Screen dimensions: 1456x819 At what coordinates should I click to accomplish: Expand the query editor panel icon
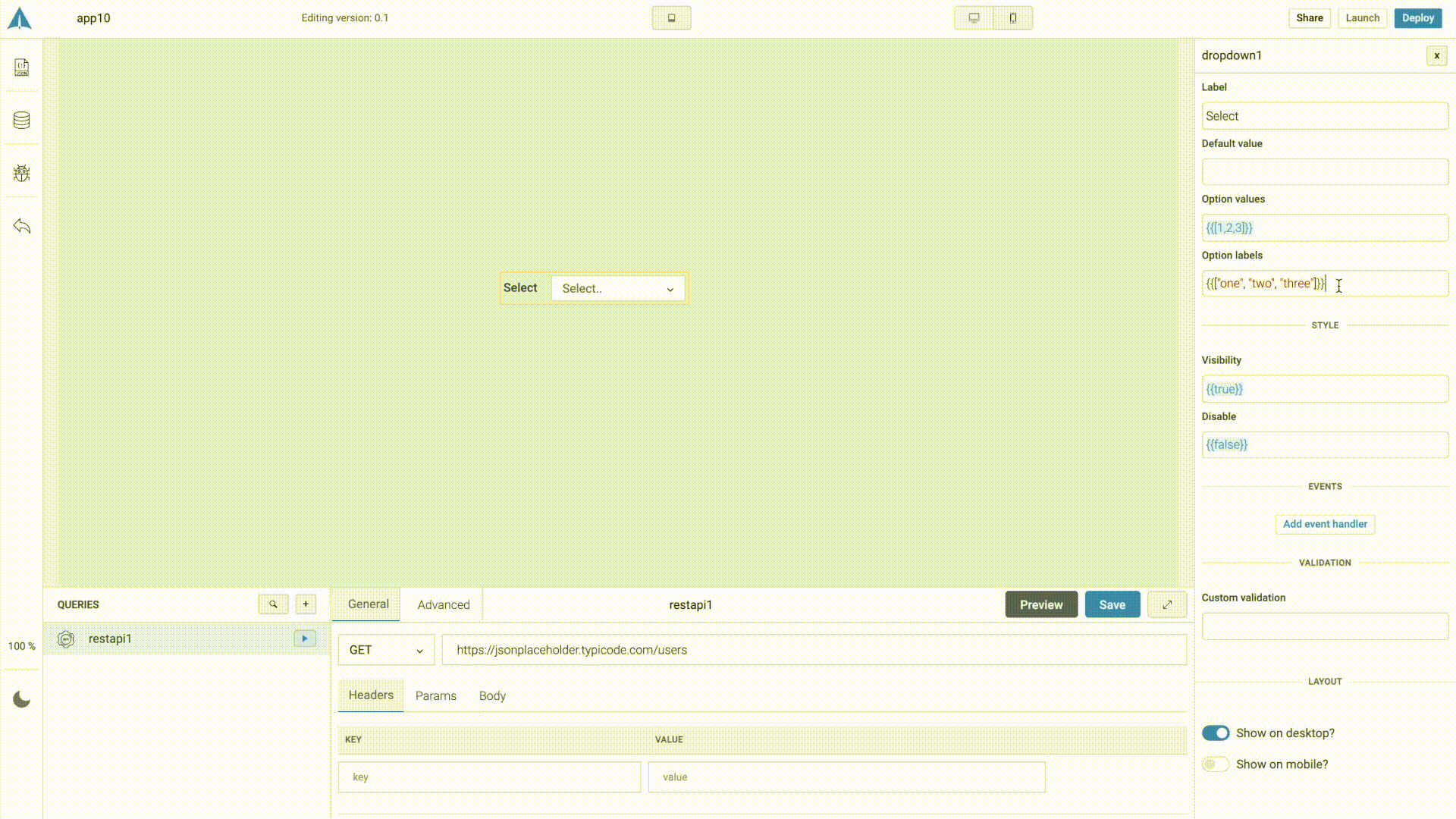point(1167,604)
